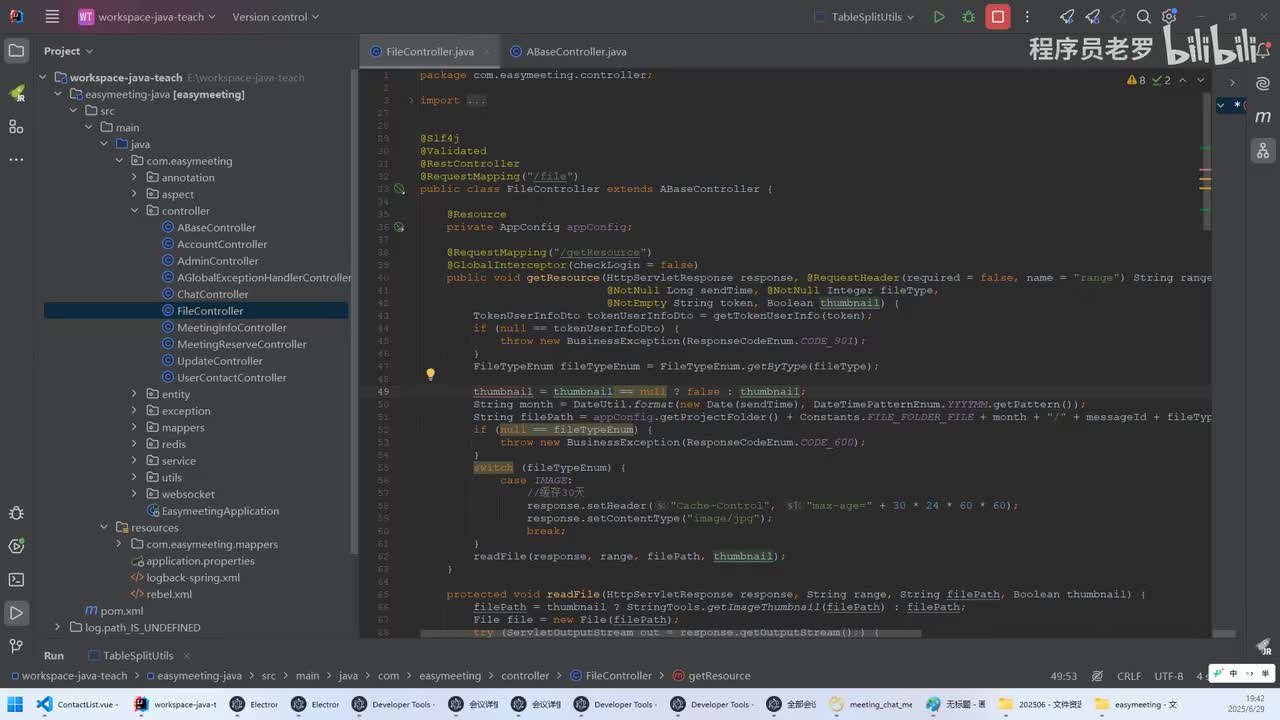Open UserContactController in the project tree
1280x720 pixels.
pyautogui.click(x=232, y=378)
